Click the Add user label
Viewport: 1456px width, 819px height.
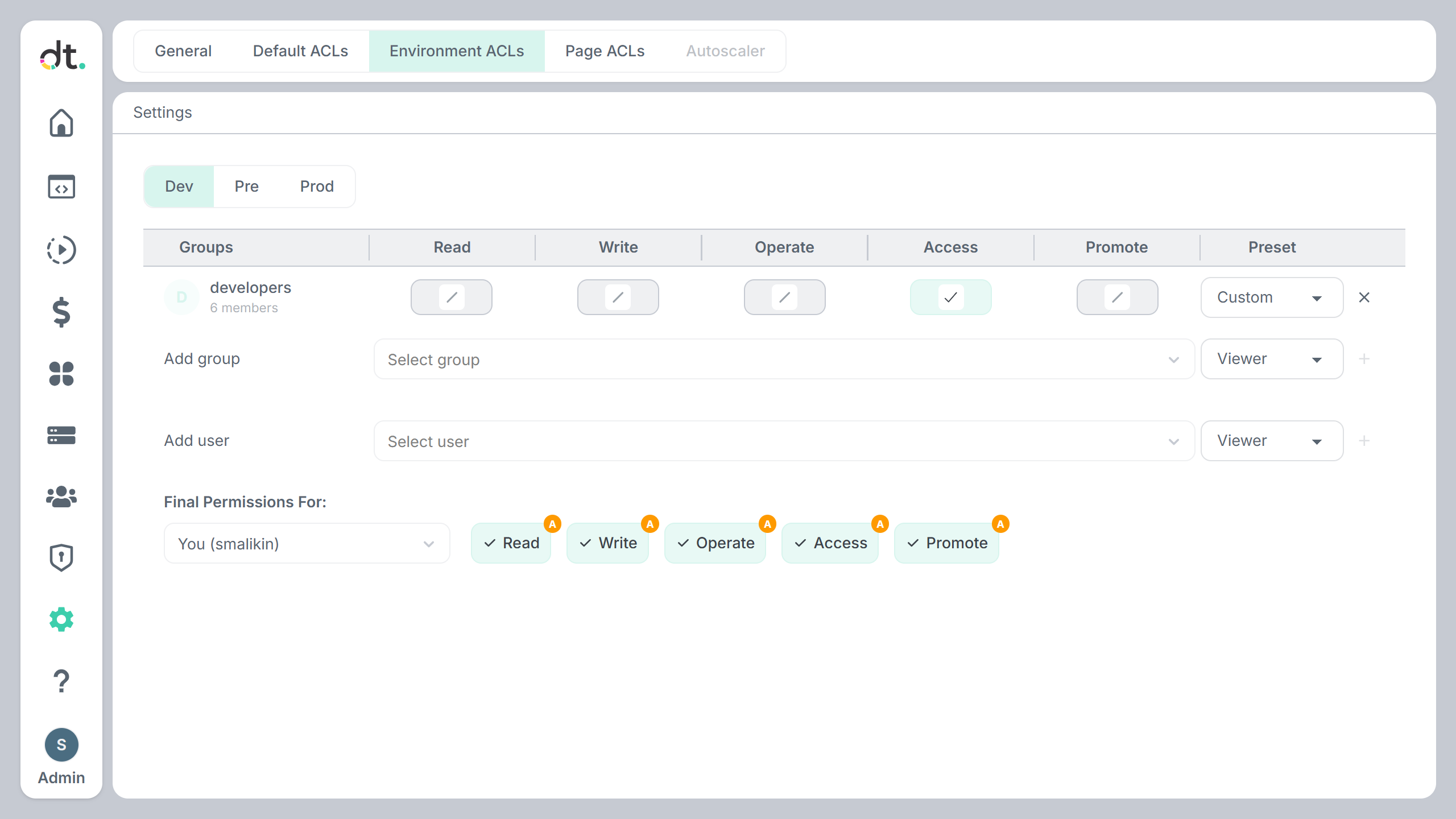click(197, 441)
